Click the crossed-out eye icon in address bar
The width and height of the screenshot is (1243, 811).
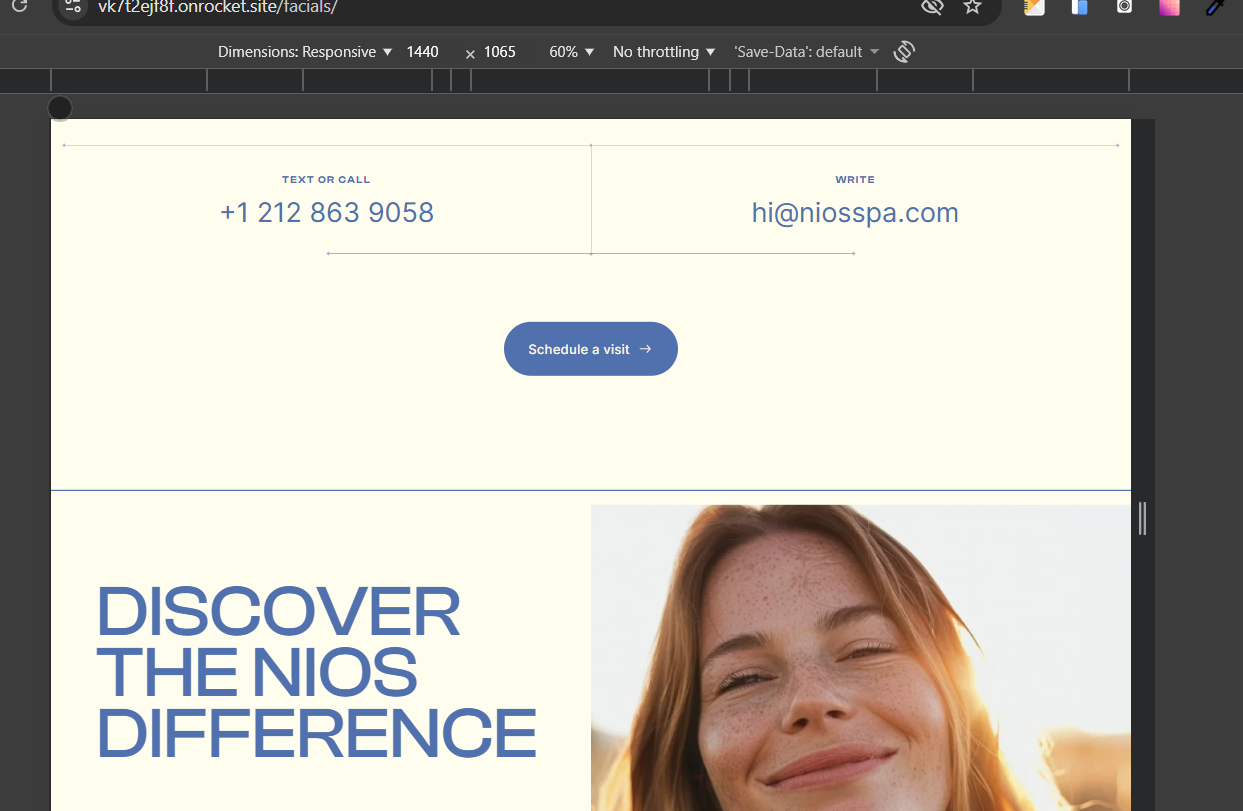coord(932,7)
